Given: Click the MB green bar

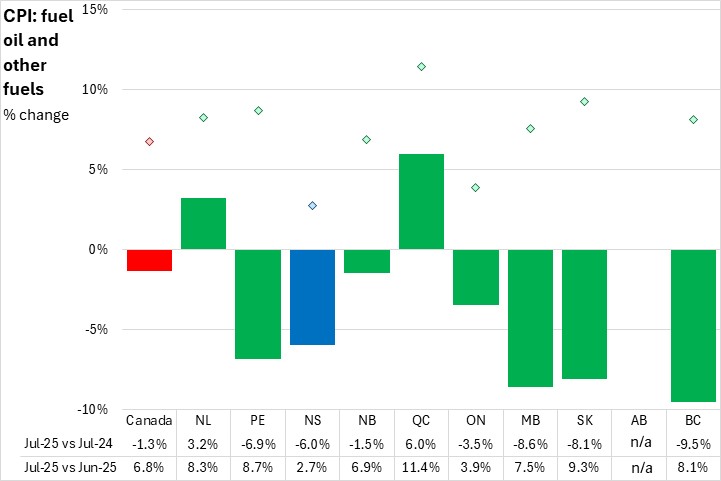Looking at the screenshot, I should (530, 318).
